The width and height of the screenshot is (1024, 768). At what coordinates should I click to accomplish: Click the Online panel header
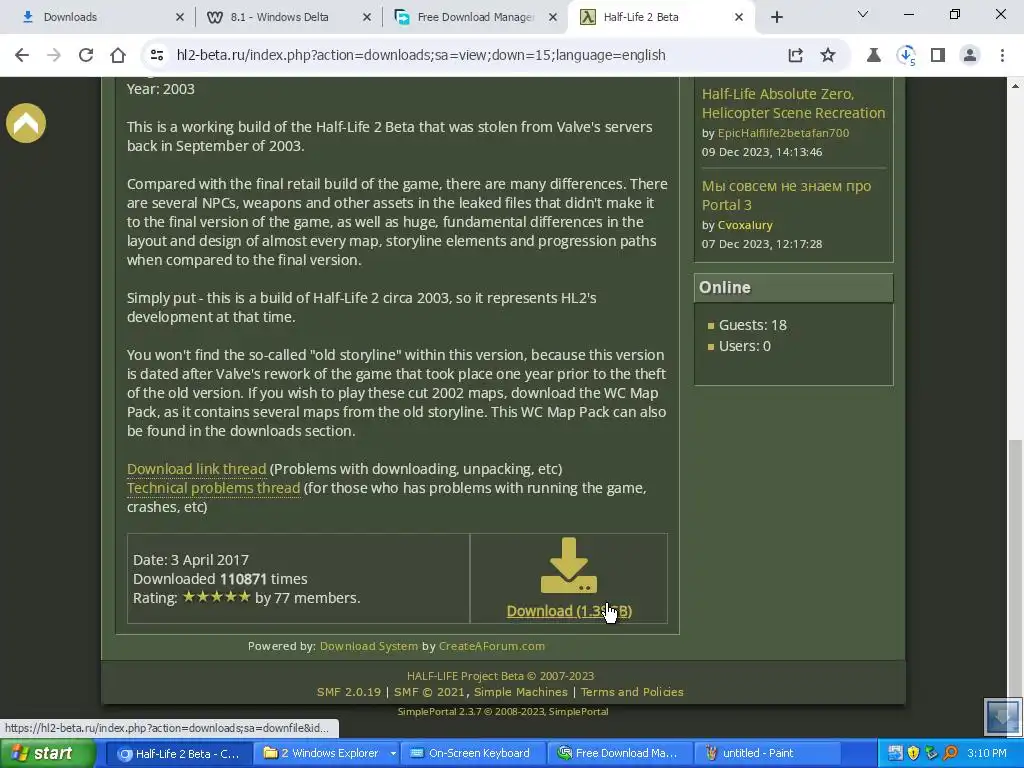tap(793, 288)
